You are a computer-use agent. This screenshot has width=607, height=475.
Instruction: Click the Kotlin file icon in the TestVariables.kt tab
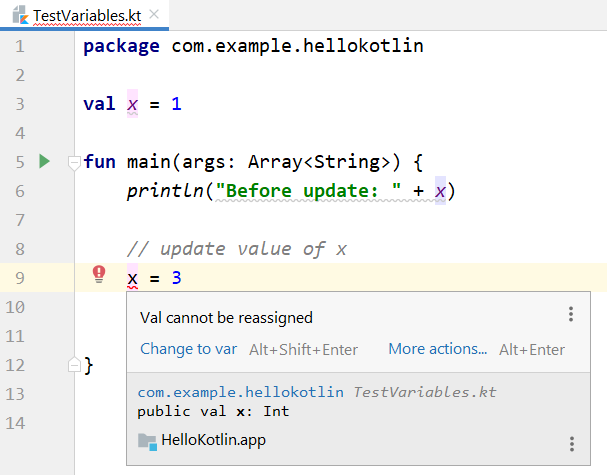tap(19, 15)
